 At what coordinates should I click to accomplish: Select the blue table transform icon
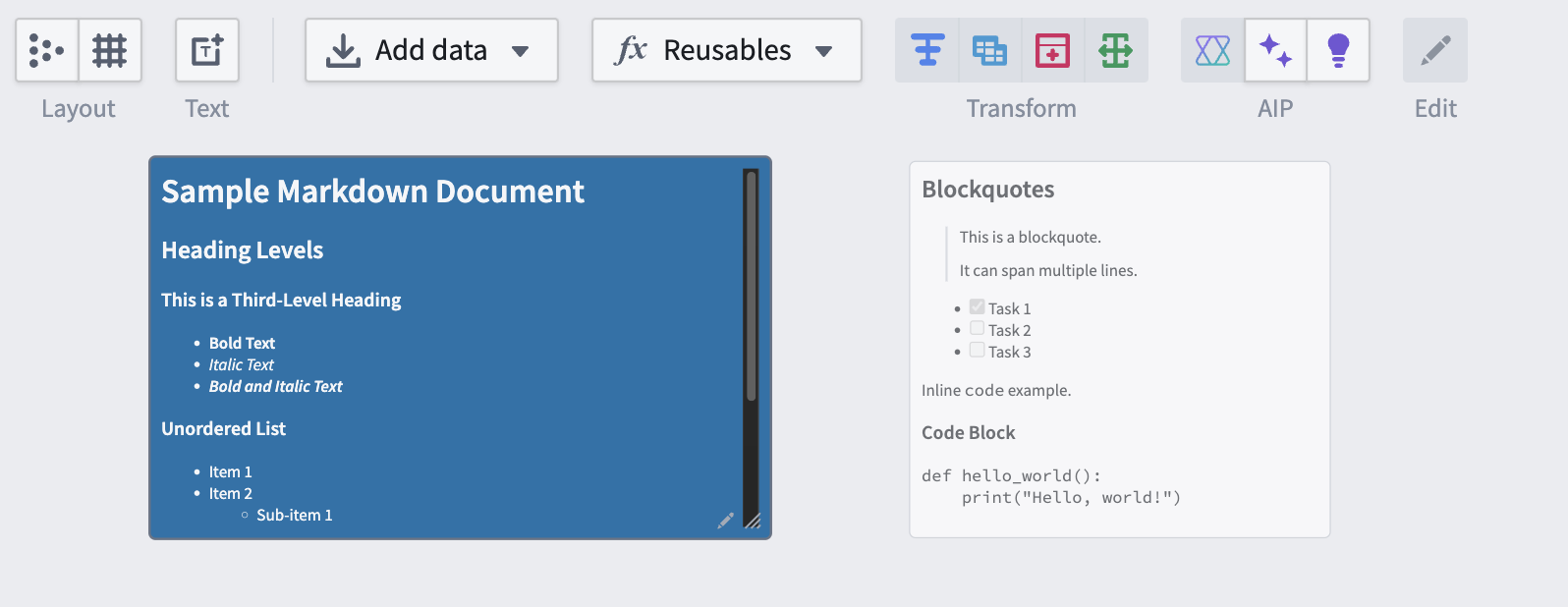pos(989,50)
